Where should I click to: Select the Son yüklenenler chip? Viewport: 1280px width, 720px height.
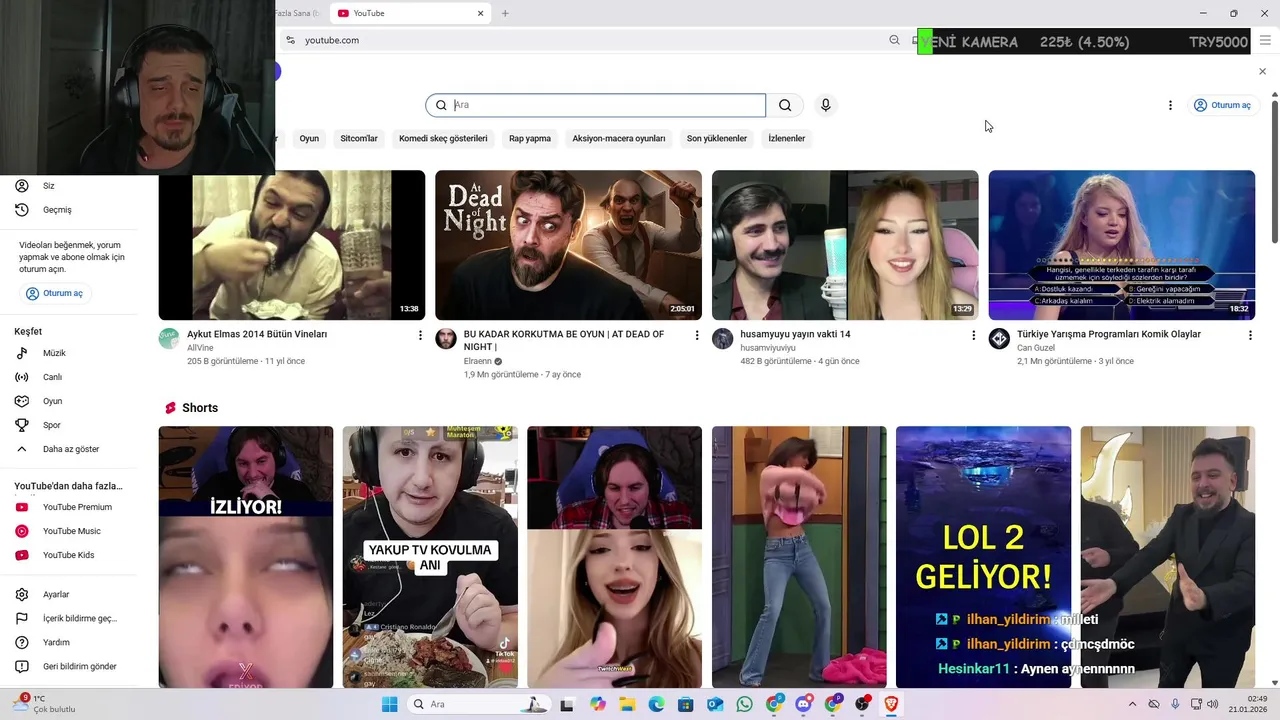coord(717,139)
